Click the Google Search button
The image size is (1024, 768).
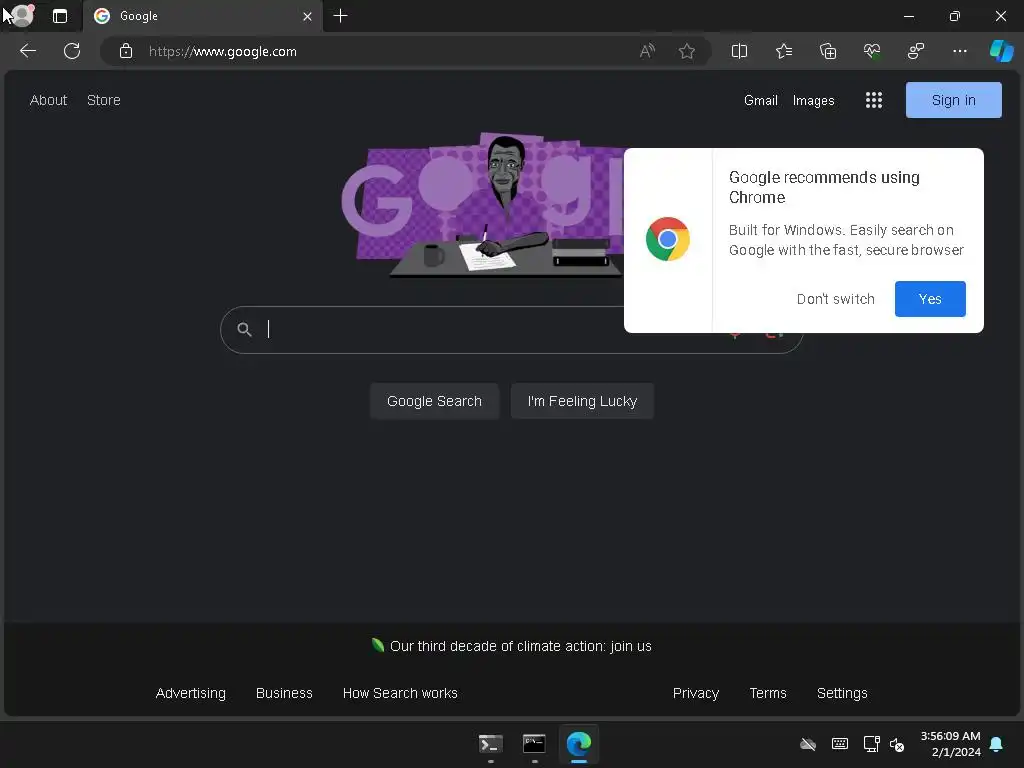[x=434, y=401]
